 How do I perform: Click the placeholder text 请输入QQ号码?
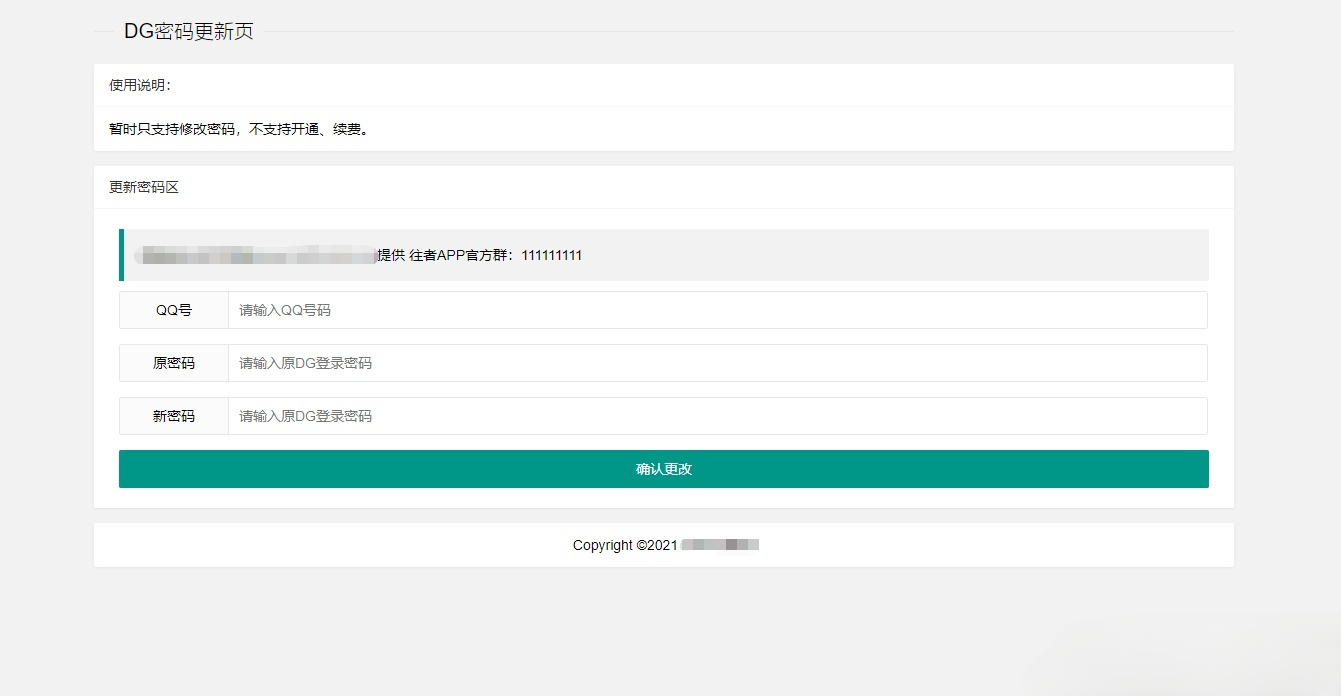click(284, 310)
